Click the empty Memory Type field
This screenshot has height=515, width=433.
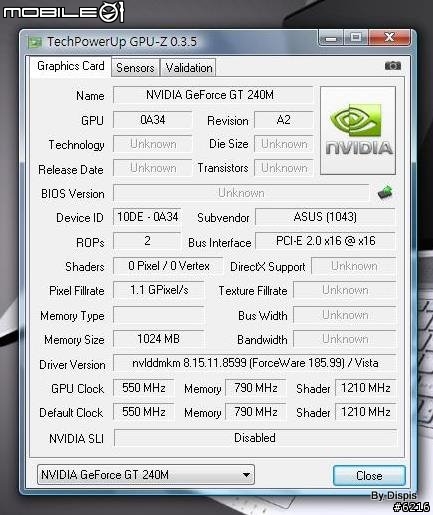click(159, 315)
